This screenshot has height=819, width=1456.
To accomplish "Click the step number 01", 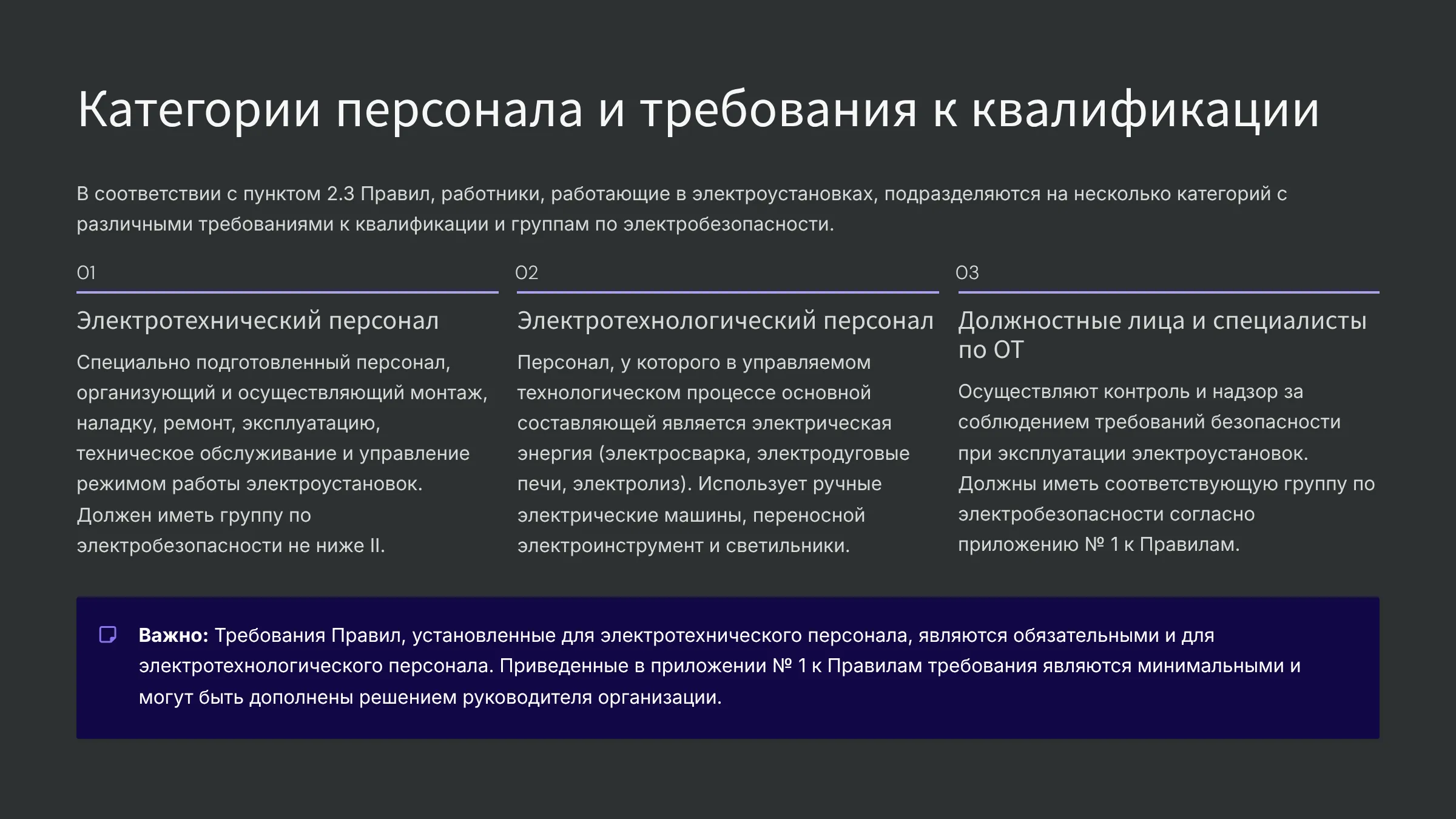I will 86,273.
